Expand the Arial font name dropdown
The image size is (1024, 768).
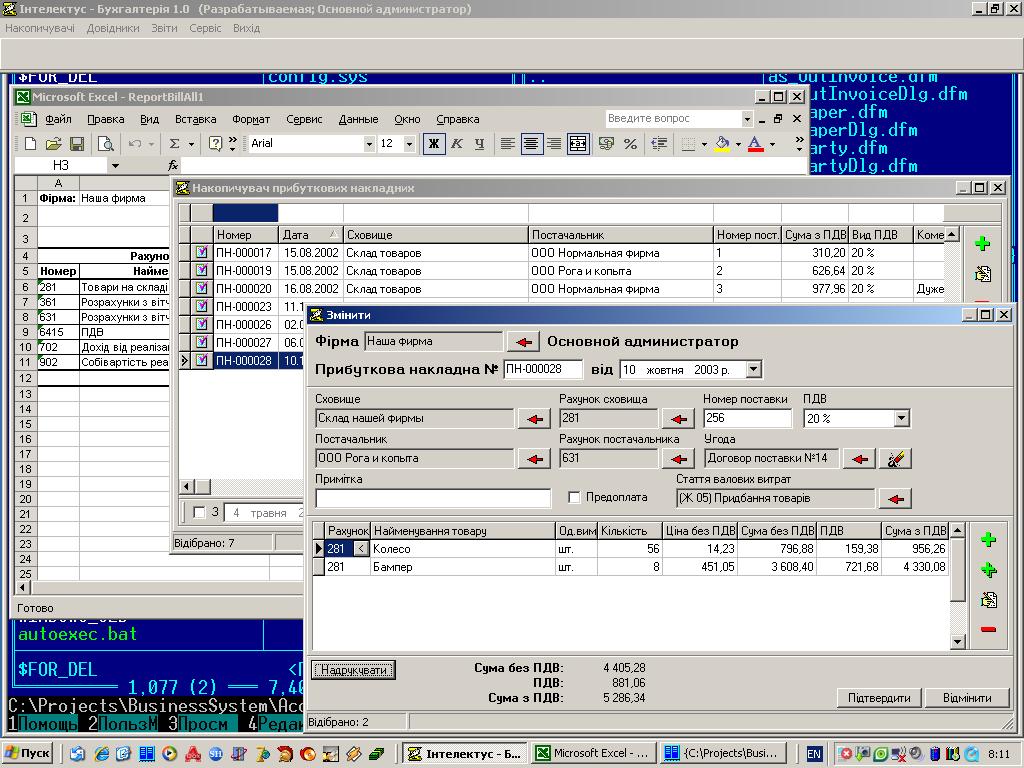click(x=368, y=144)
